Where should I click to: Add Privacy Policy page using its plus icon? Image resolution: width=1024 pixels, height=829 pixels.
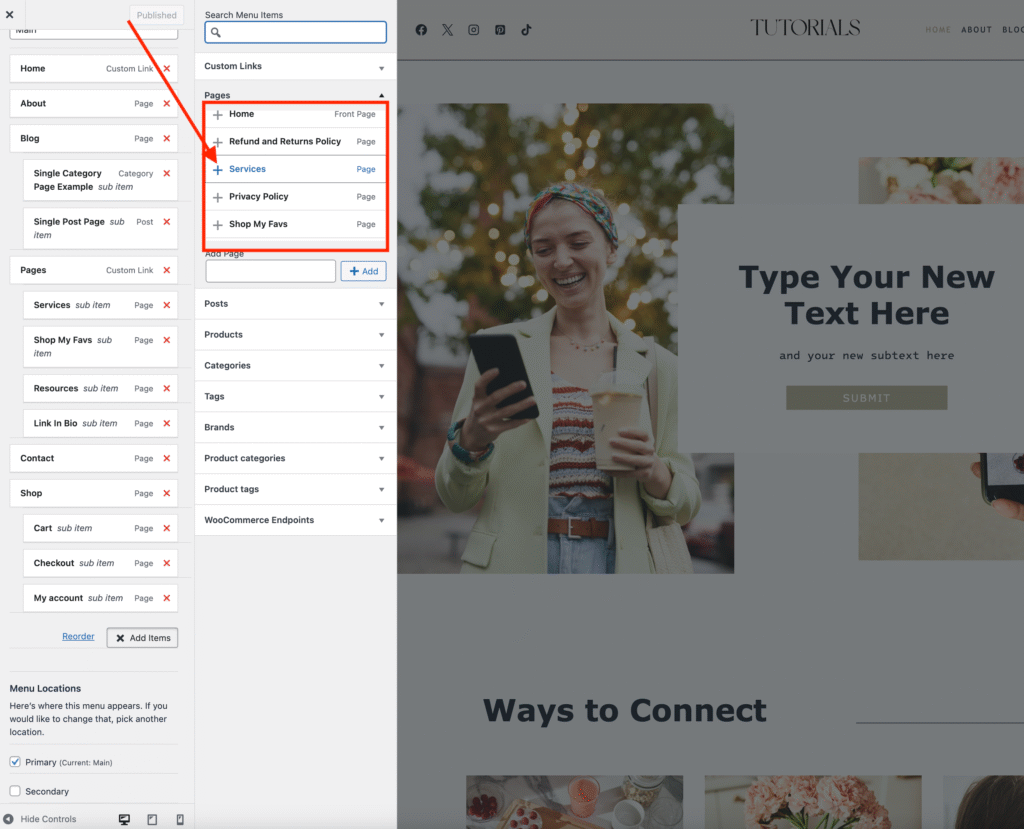pyautogui.click(x=218, y=197)
